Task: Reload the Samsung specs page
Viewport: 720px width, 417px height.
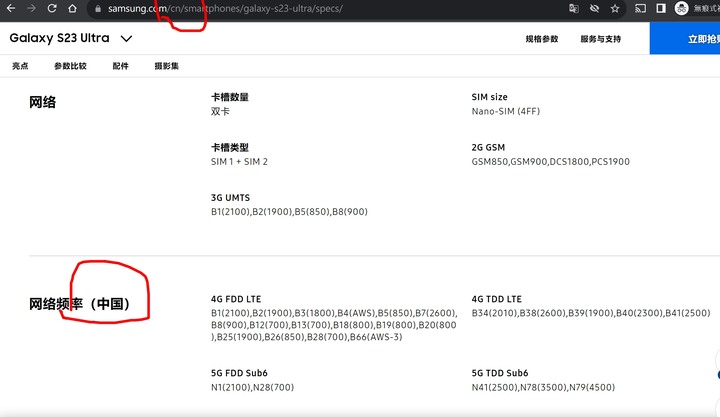Action: pyautogui.click(x=51, y=8)
